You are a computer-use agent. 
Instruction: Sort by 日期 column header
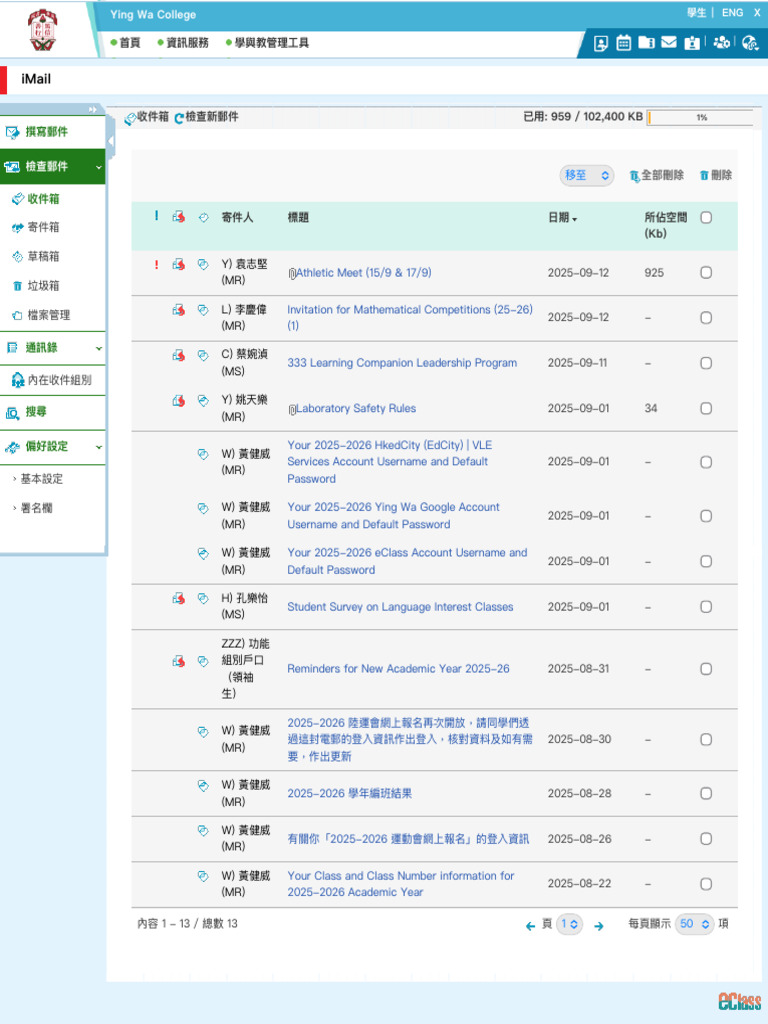pos(562,217)
